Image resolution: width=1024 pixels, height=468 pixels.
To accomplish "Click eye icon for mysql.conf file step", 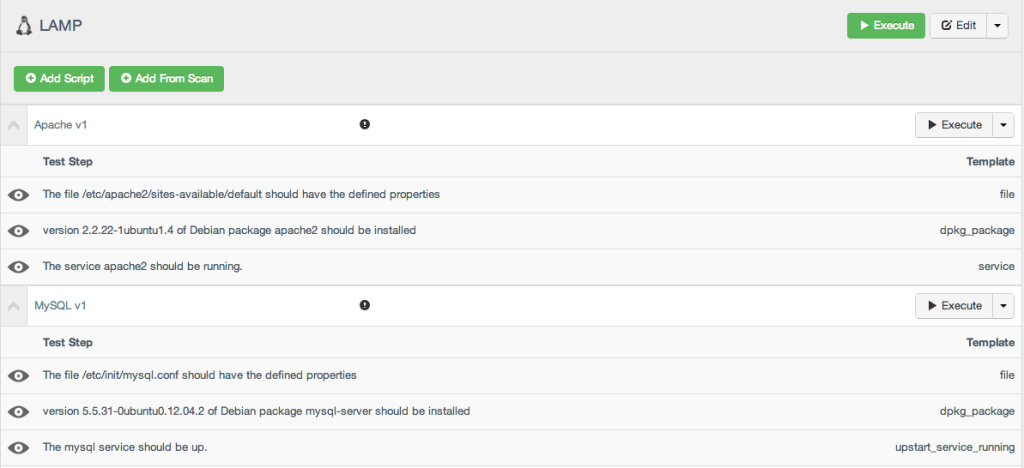I will (19, 376).
